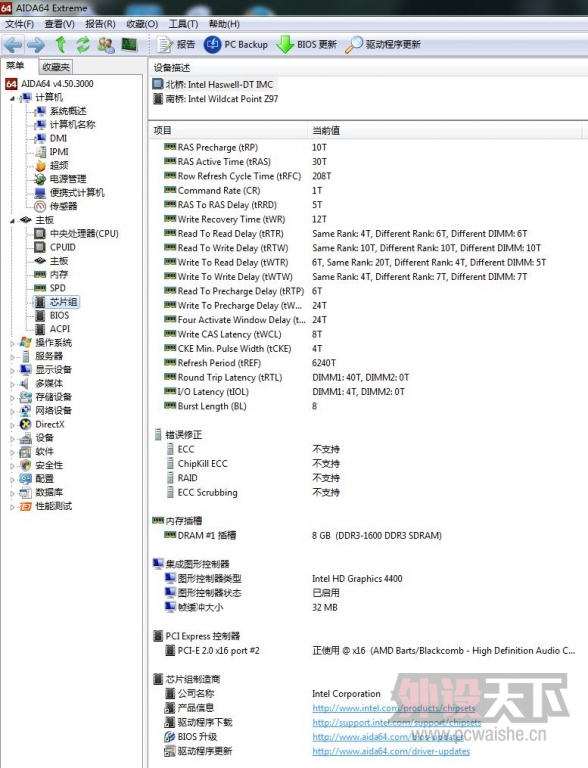
Task: Expand the 显示设备 tree node
Action: coord(12,370)
